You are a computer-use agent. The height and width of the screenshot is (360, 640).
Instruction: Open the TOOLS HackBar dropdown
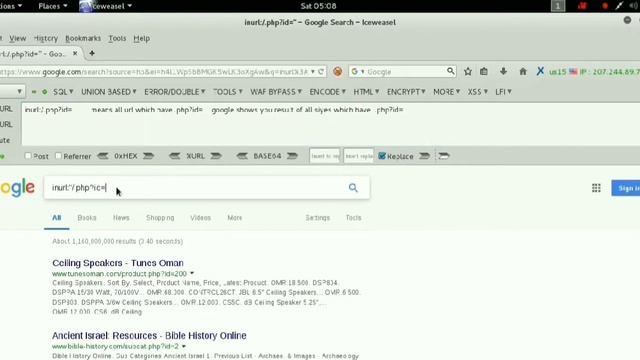(228, 92)
